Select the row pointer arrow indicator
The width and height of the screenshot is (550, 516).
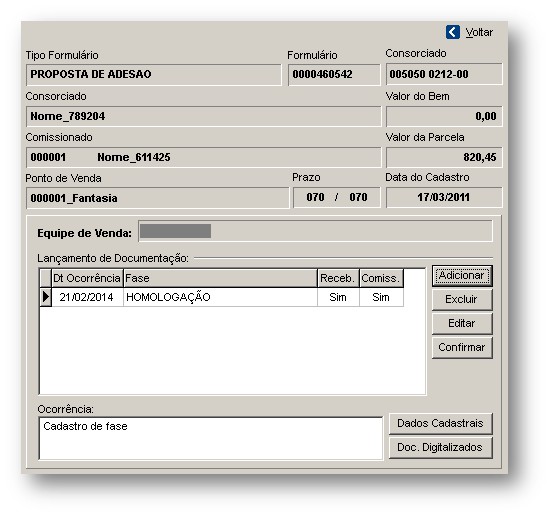(46, 297)
